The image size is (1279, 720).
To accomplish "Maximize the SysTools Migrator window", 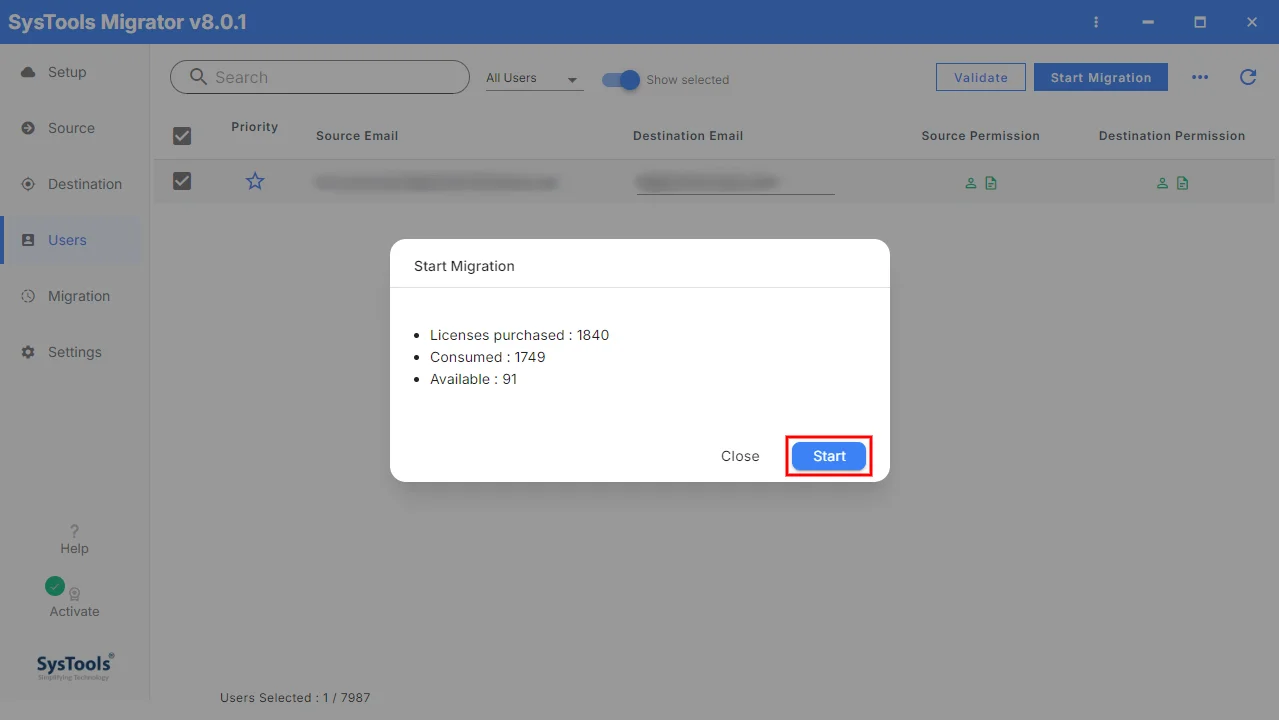I will [1200, 22].
